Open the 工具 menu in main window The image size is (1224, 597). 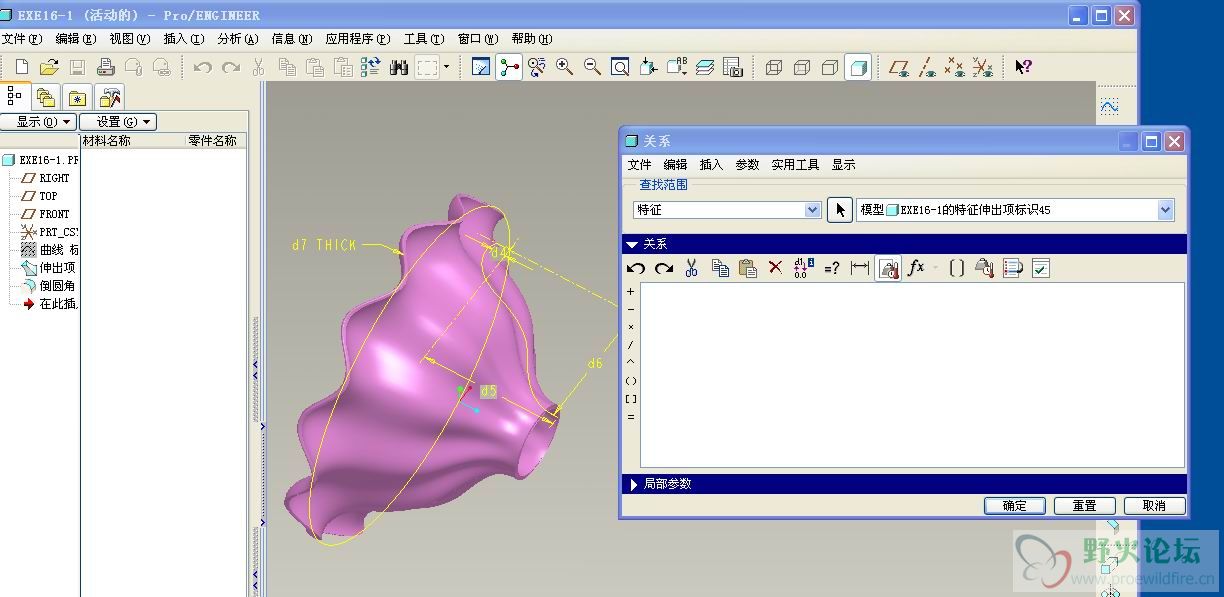(424, 39)
